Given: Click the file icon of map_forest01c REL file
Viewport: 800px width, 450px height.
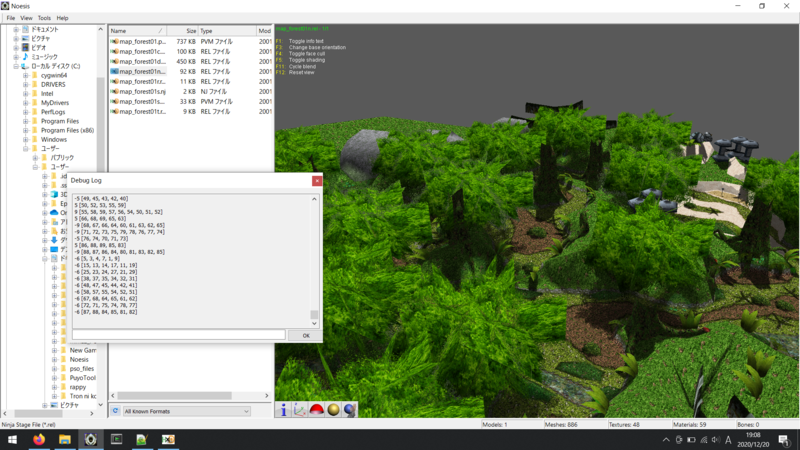Looking at the screenshot, I should pos(115,52).
